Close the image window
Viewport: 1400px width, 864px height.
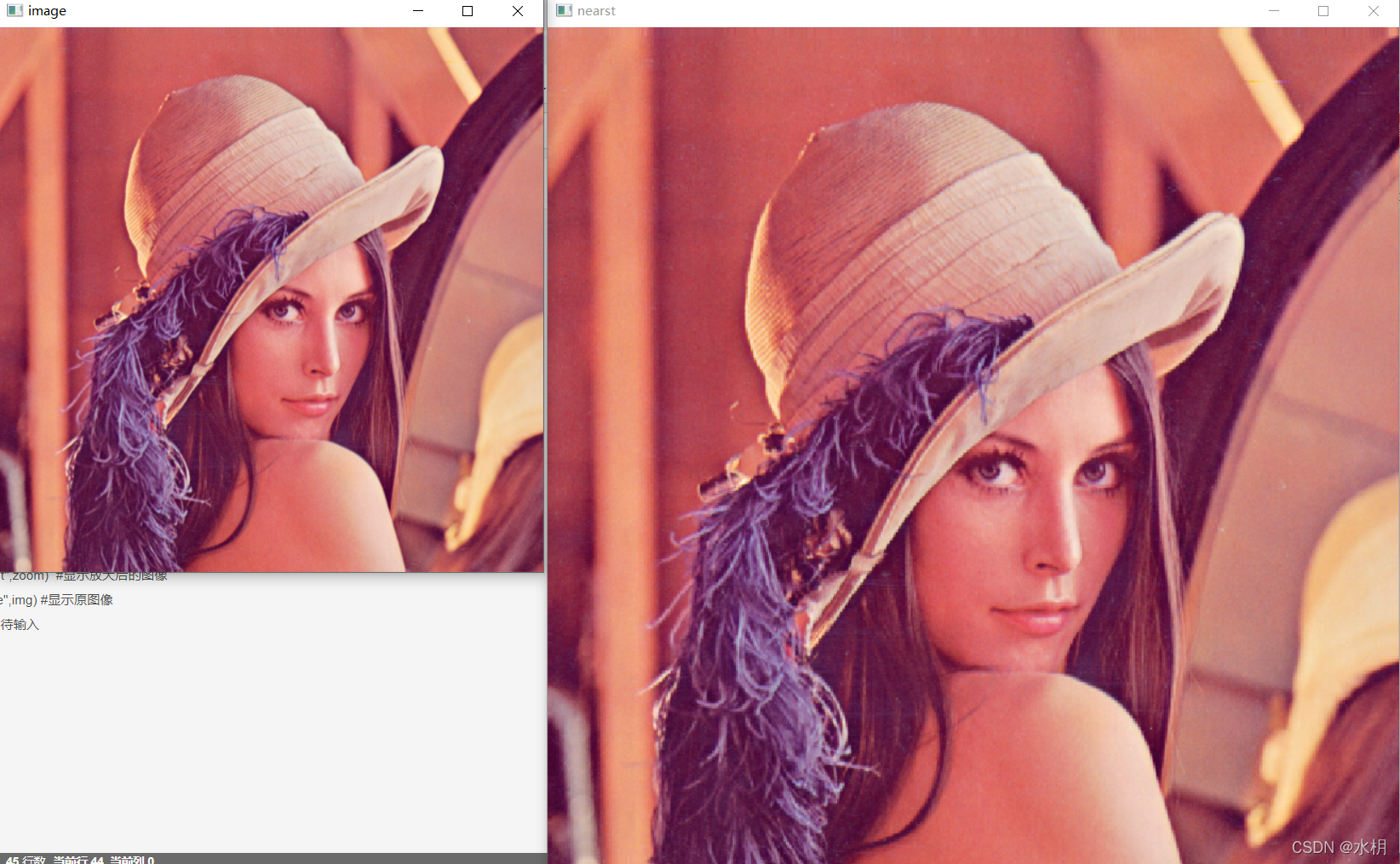click(518, 11)
